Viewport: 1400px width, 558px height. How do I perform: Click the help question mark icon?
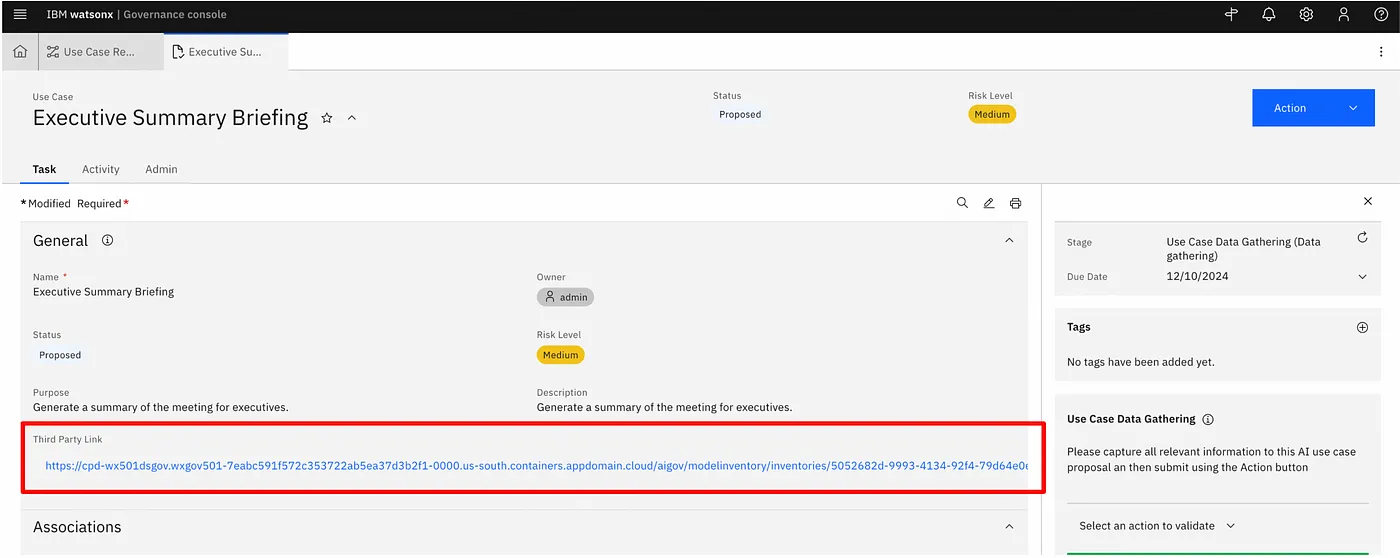(1381, 15)
